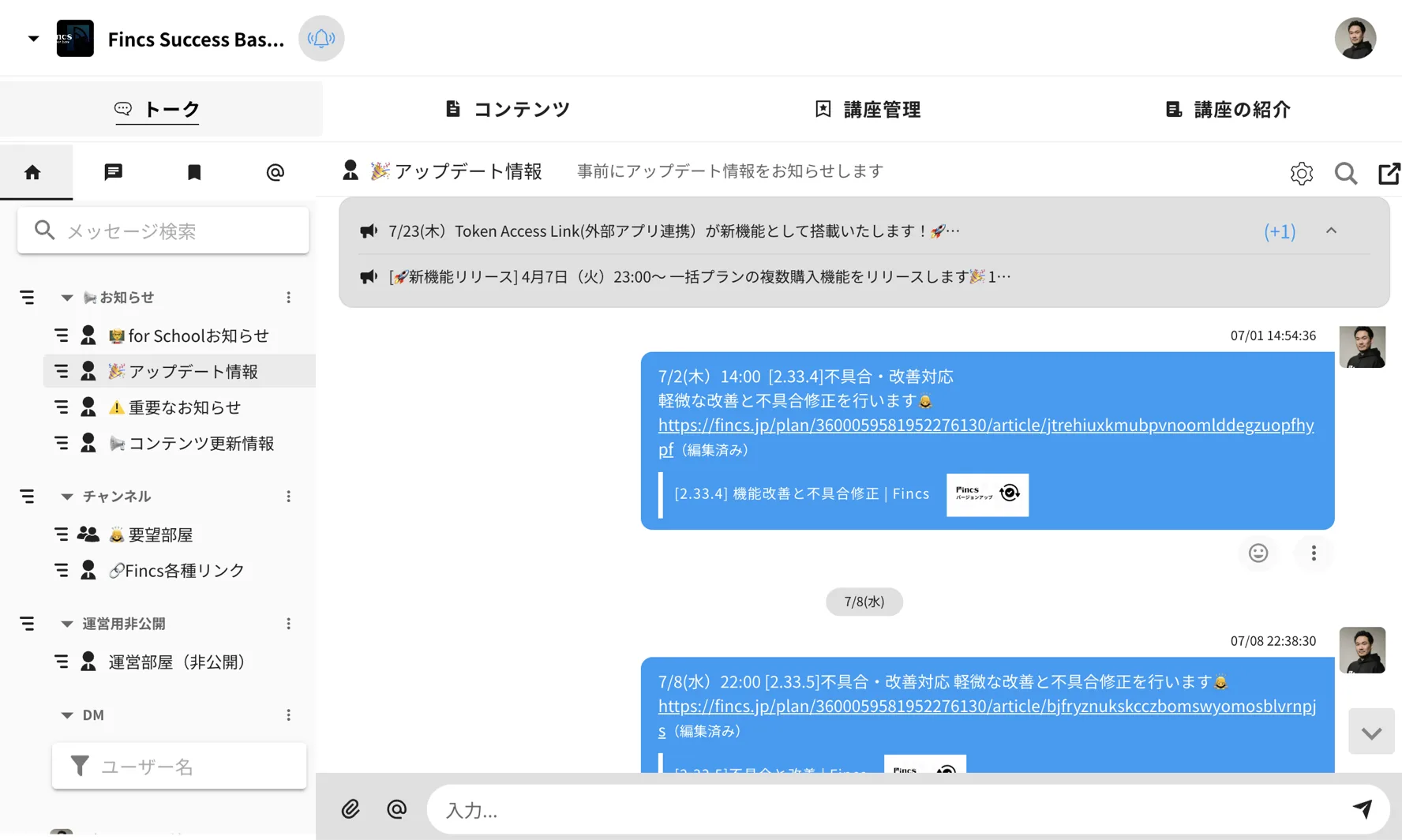This screenshot has width=1402, height=840.
Task: Click the drag handle beside 運営用非公開 category
Action: coord(28,624)
